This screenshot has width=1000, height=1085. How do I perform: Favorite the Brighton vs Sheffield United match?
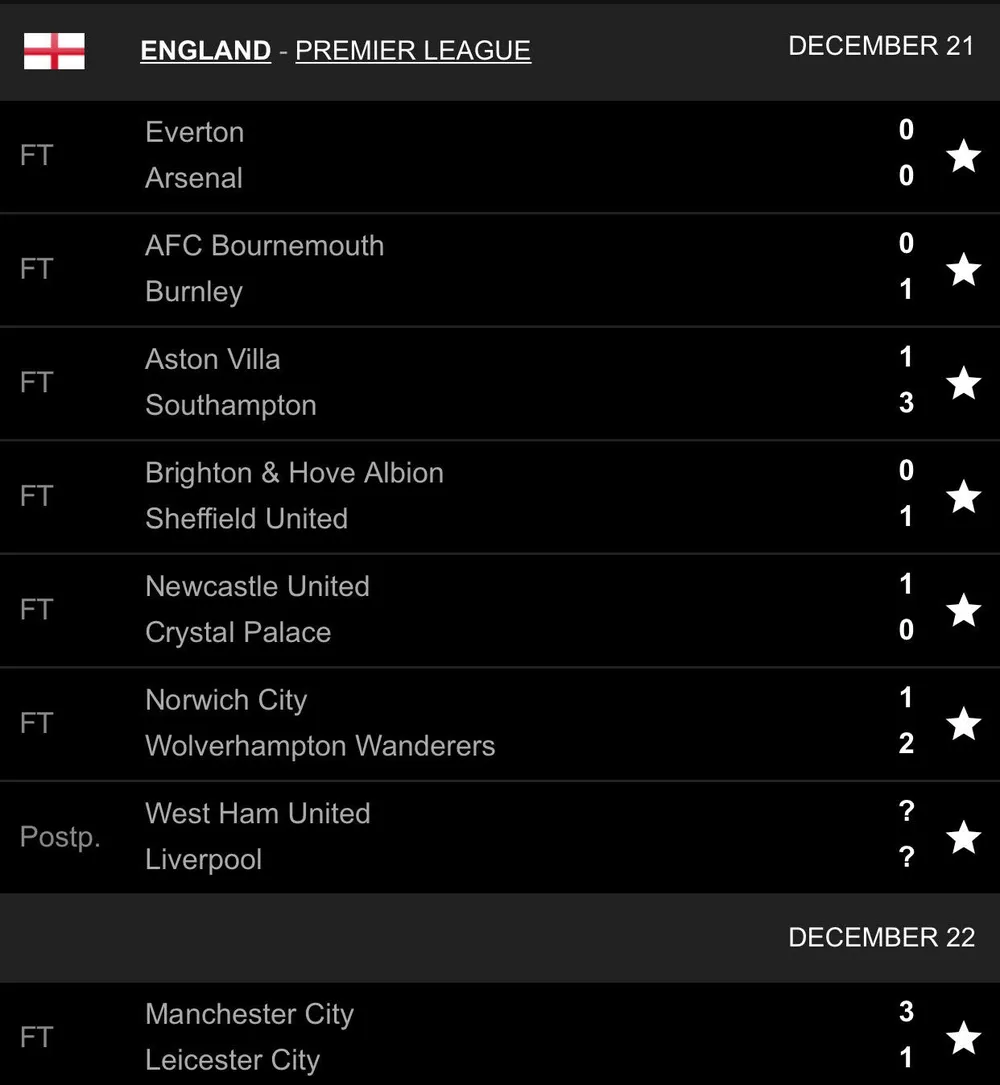tap(963, 496)
